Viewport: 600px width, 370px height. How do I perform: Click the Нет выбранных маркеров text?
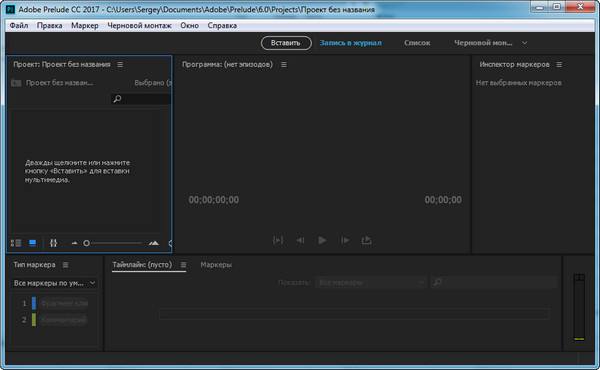point(518,83)
